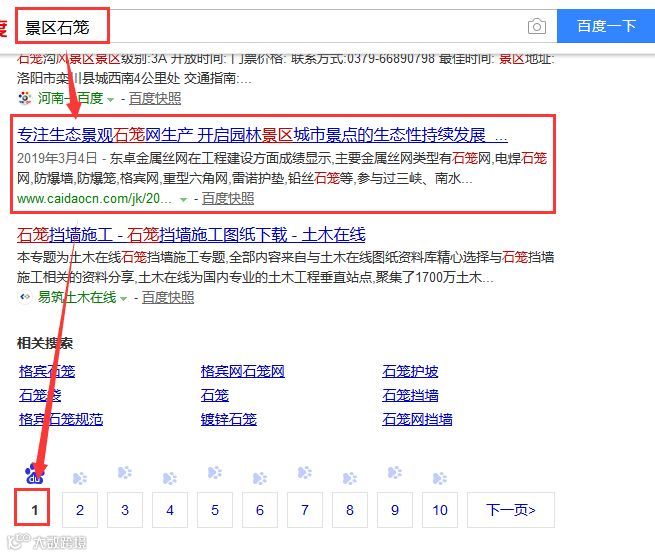This screenshot has height=556, width=655.
Task: Select related search 格宾网石笼网
Action: click(x=243, y=371)
